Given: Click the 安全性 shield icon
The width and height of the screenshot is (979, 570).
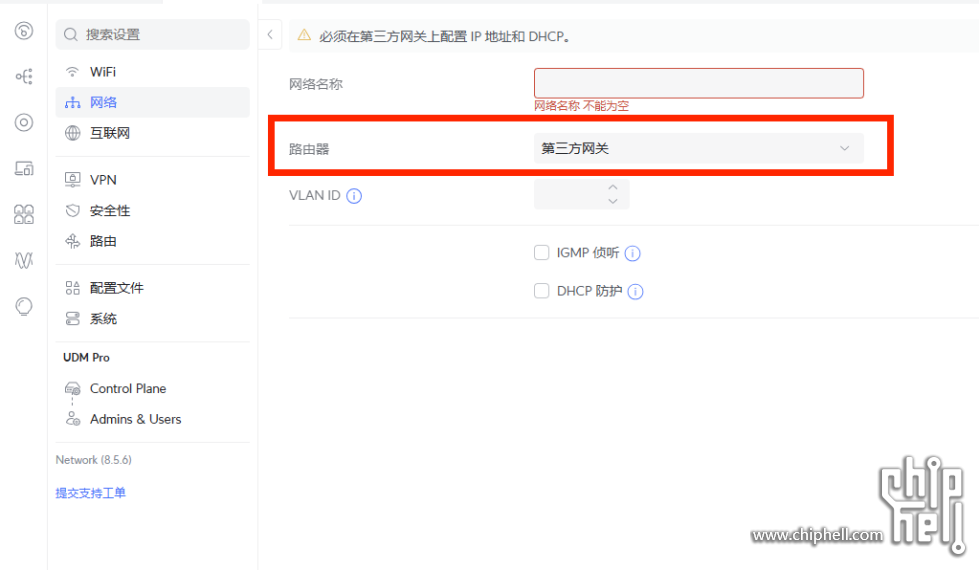Looking at the screenshot, I should click(x=72, y=210).
